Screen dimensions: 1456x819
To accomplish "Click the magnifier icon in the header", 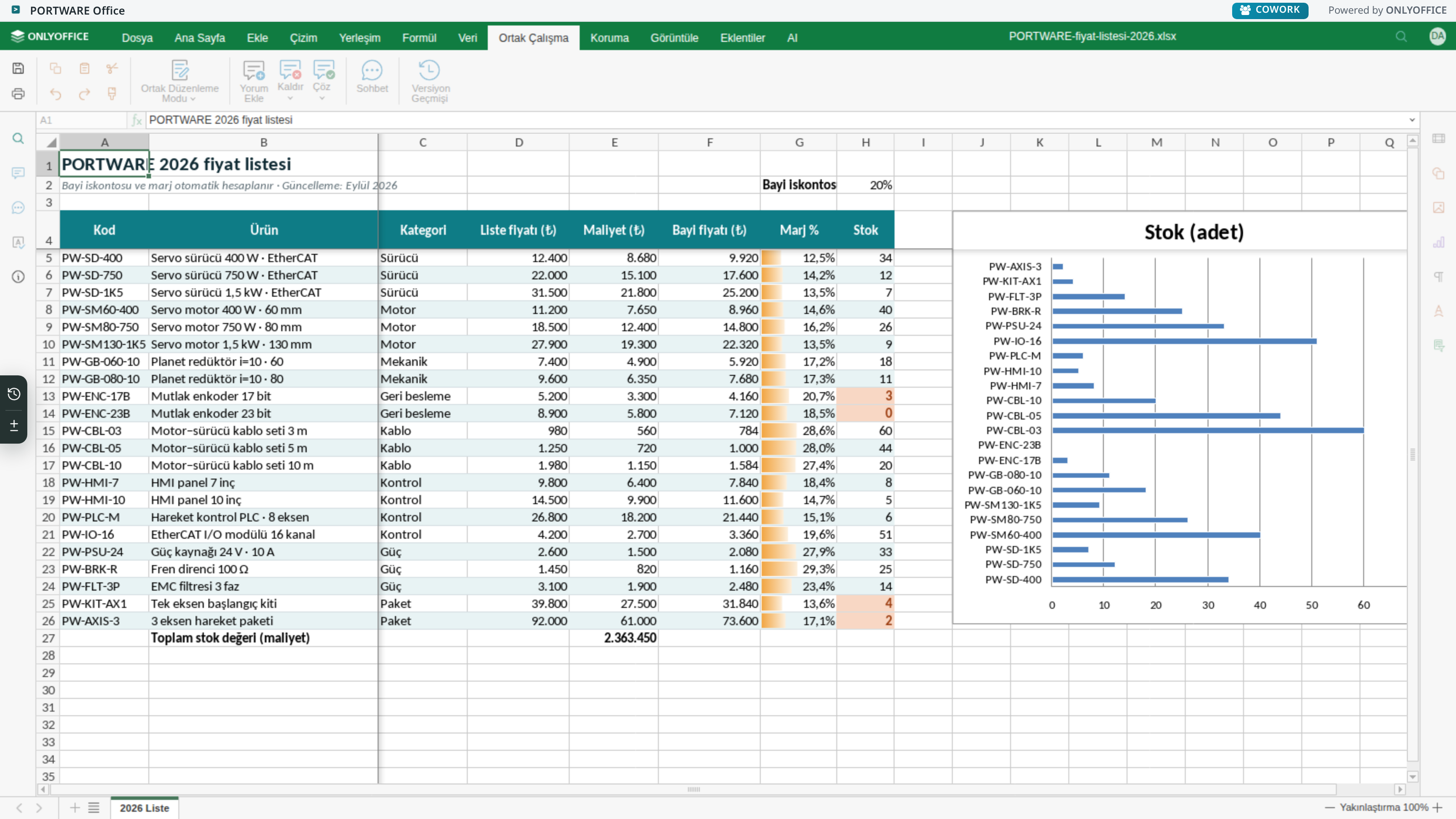I will (1401, 37).
